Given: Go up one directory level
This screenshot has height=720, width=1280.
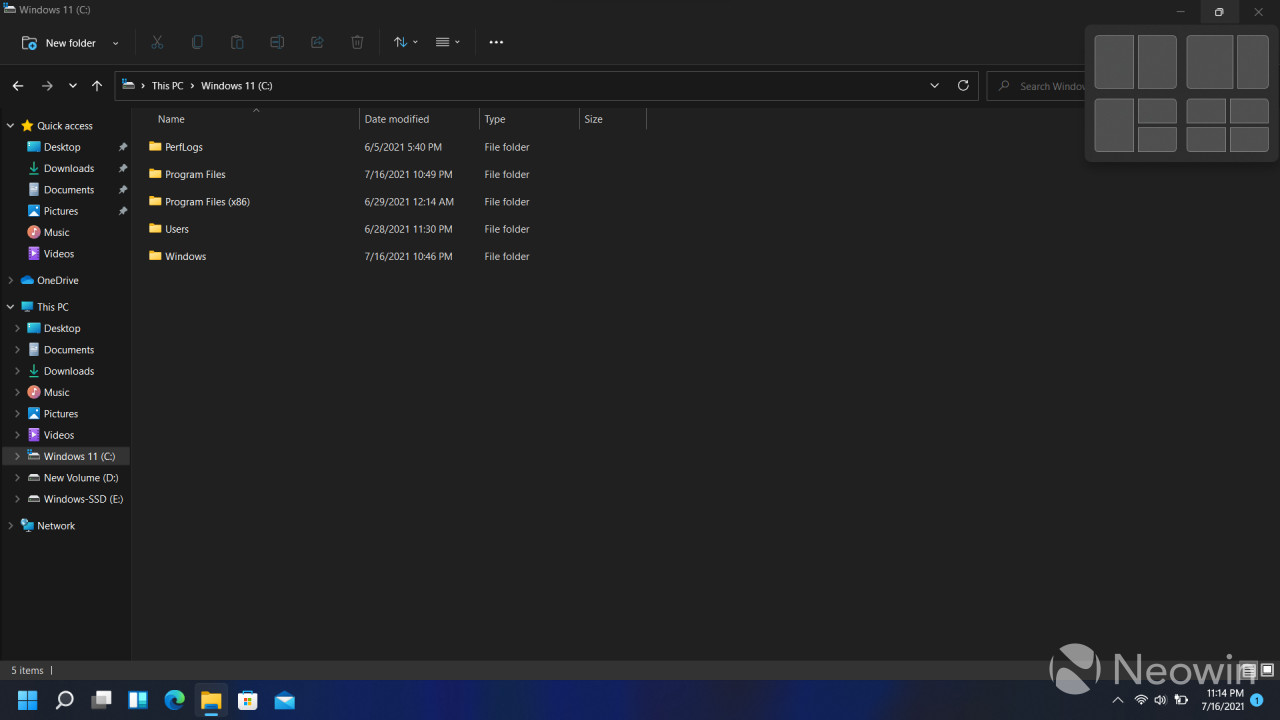Looking at the screenshot, I should click(x=97, y=86).
